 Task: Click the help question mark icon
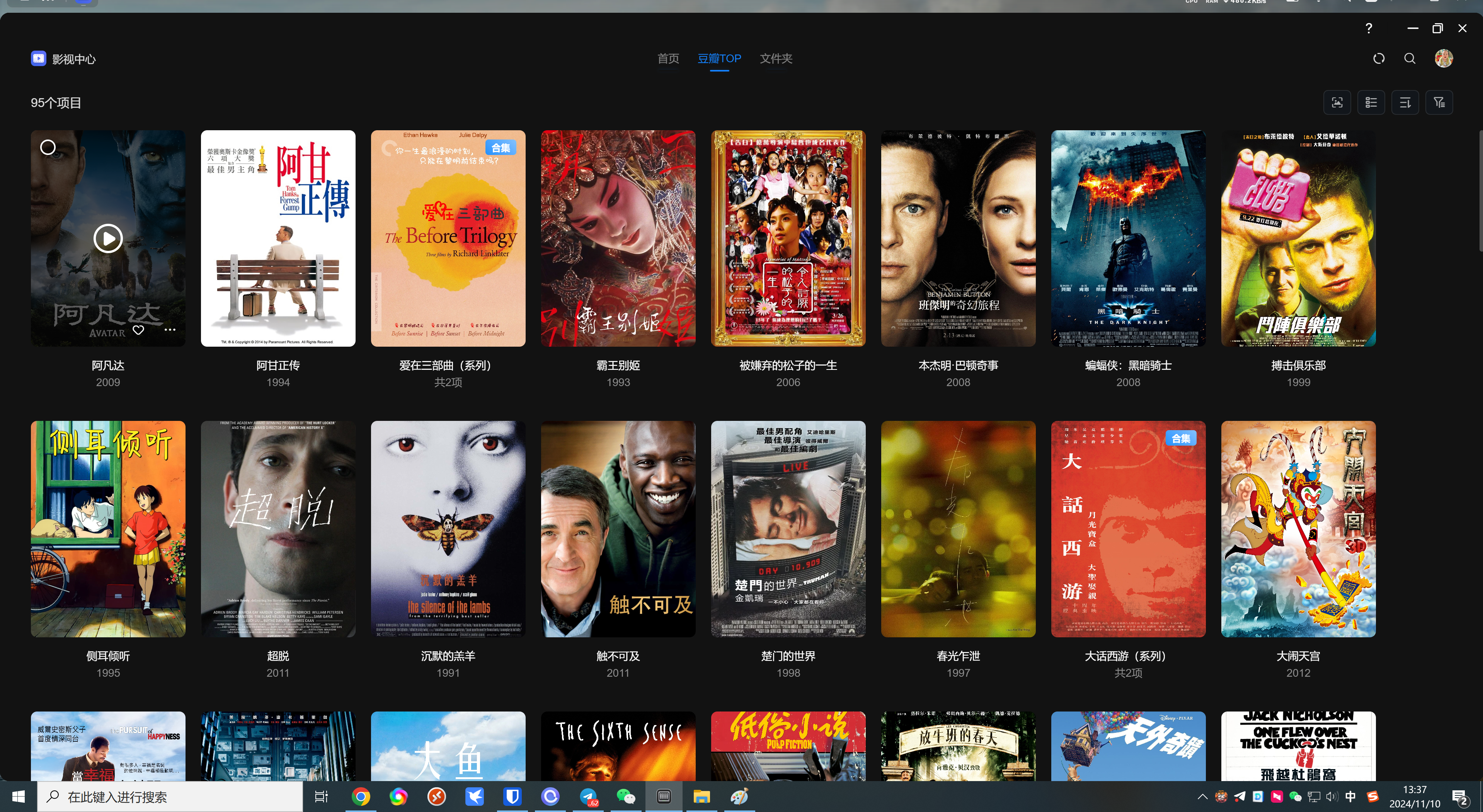pyautogui.click(x=1369, y=28)
